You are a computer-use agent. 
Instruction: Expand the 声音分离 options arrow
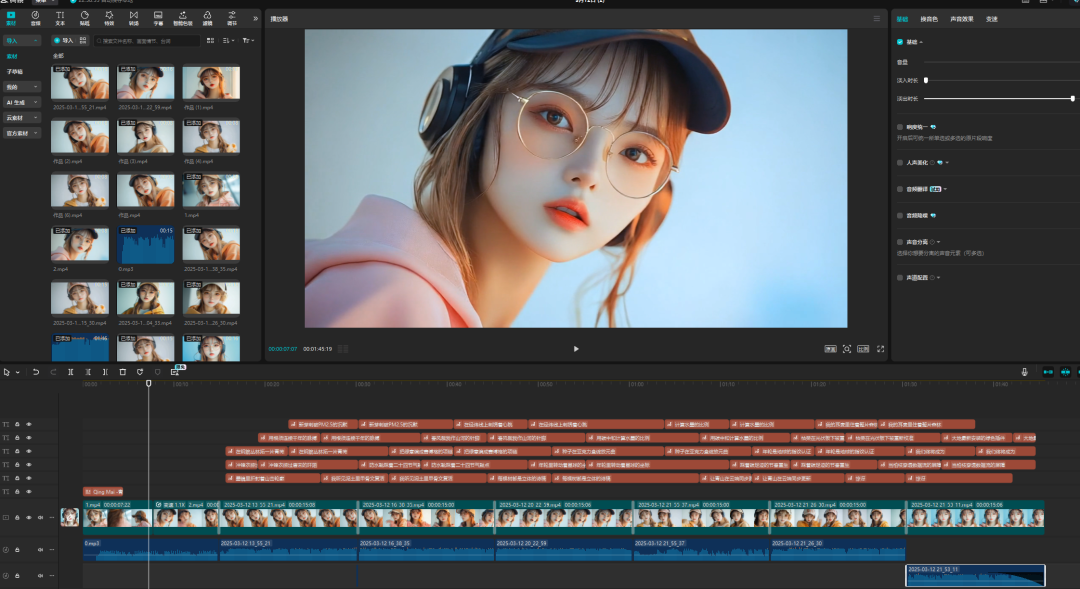coord(939,242)
